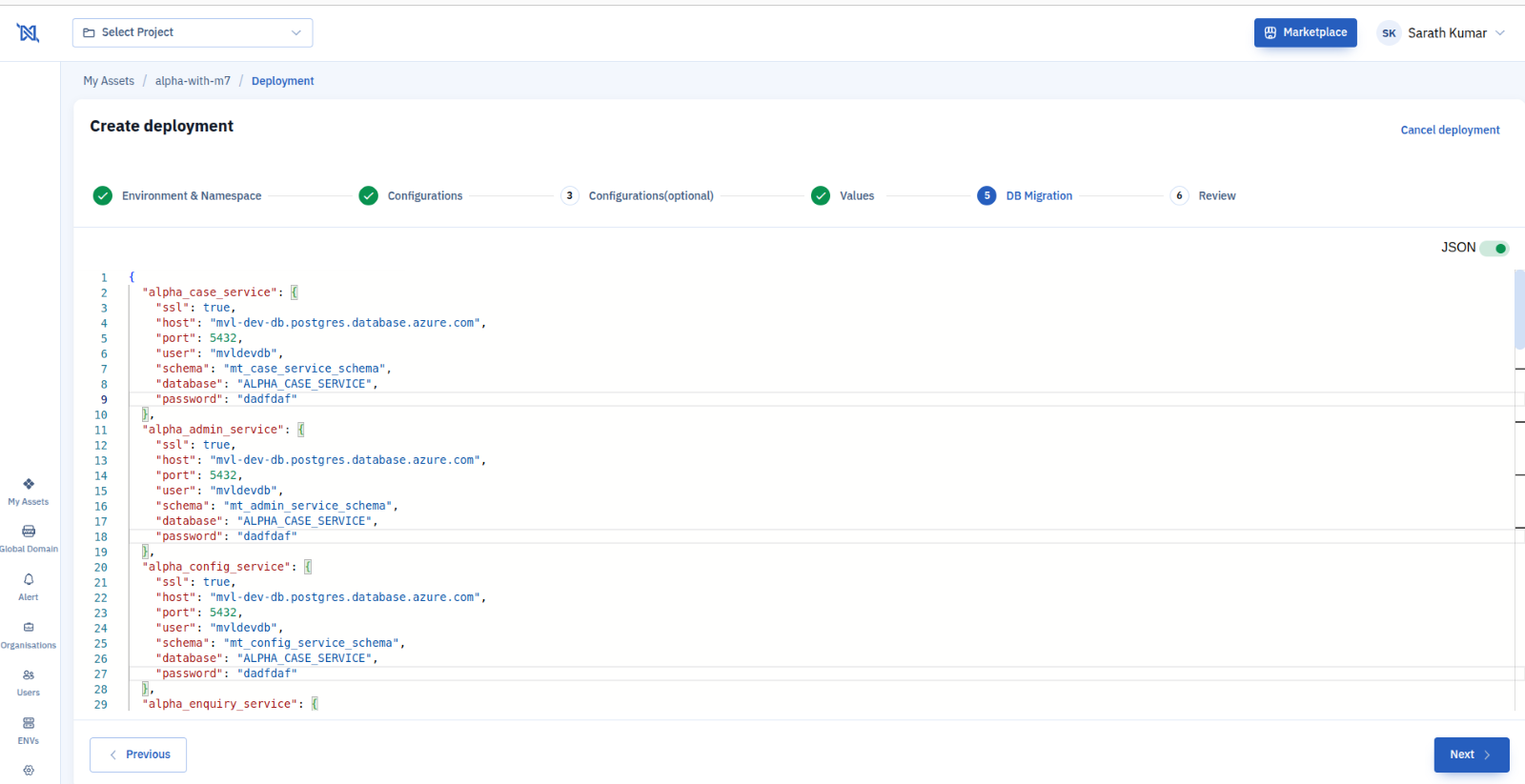Click the Previous button

(138, 754)
